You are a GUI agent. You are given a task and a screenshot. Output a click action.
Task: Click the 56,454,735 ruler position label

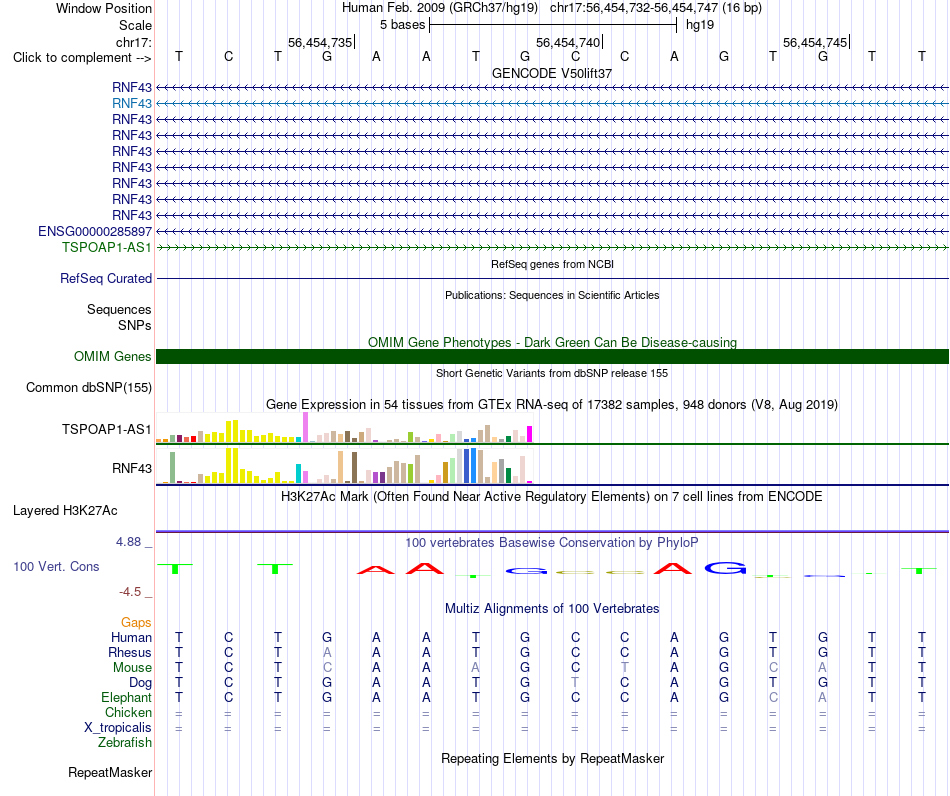320,42
